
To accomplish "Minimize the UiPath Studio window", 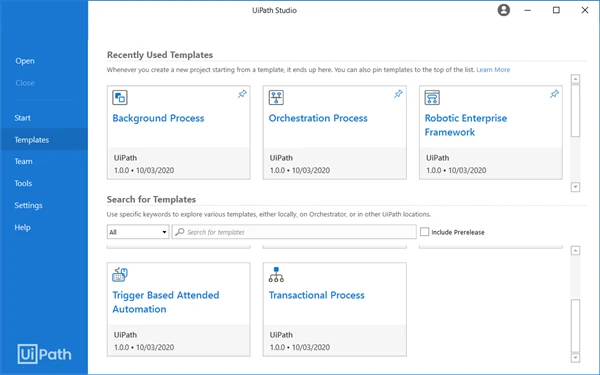I will tap(528, 10).
